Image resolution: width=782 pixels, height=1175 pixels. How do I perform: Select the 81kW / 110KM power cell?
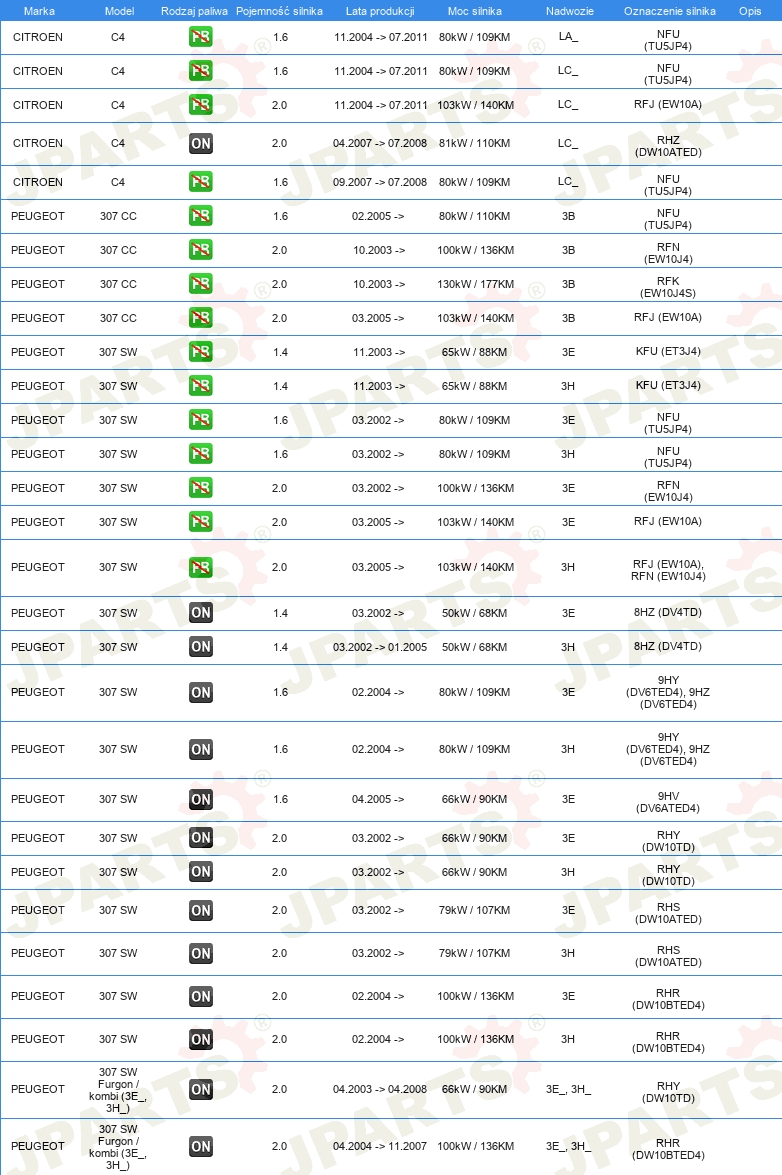point(474,143)
